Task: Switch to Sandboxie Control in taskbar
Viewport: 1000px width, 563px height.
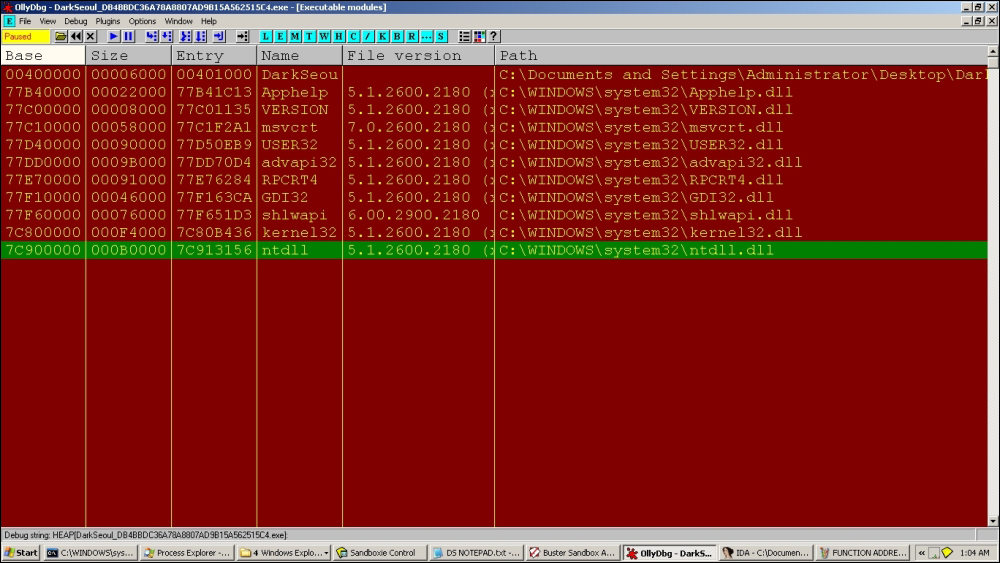Action: coord(379,553)
